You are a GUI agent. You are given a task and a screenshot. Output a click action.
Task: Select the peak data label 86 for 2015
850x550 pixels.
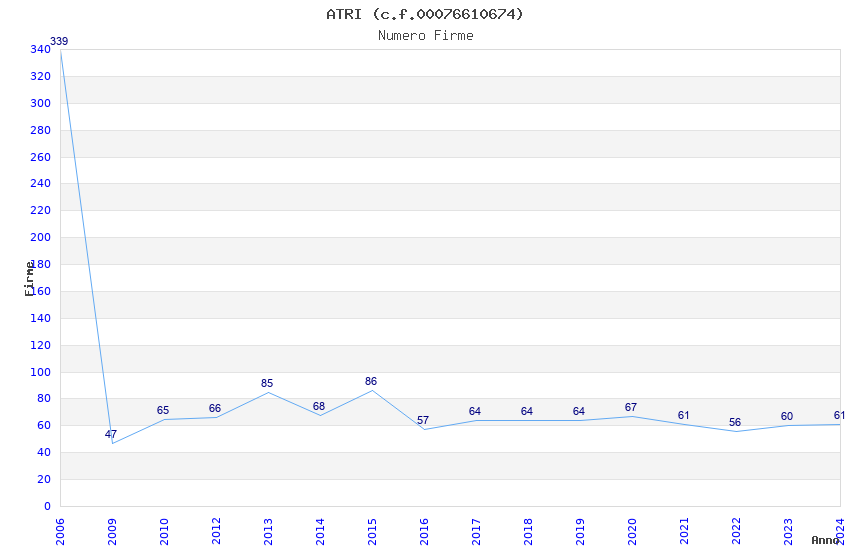371,381
